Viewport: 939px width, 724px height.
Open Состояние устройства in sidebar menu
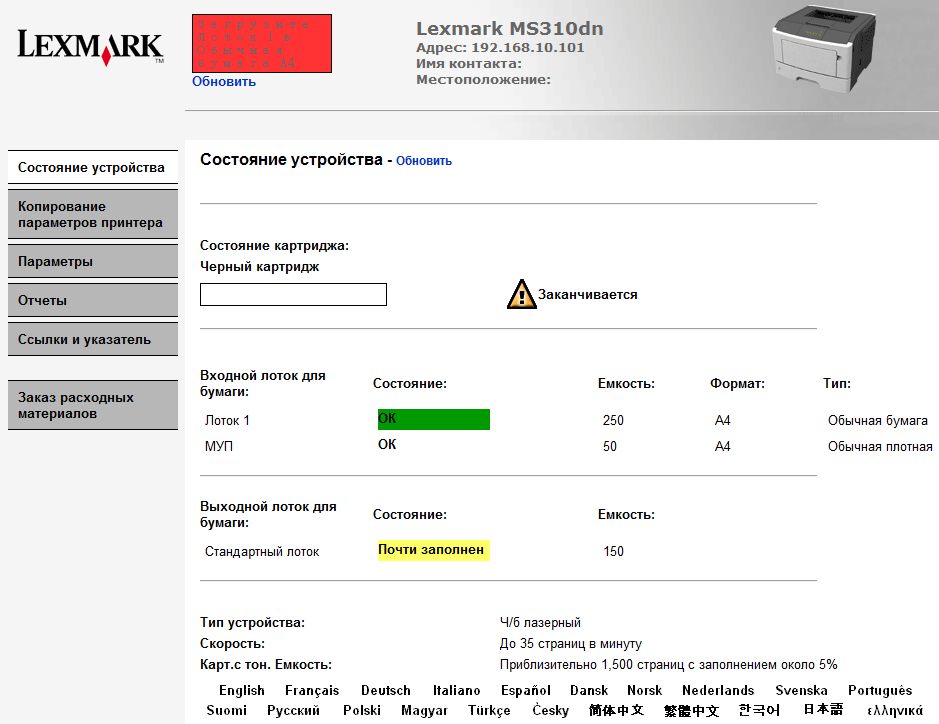[93, 167]
